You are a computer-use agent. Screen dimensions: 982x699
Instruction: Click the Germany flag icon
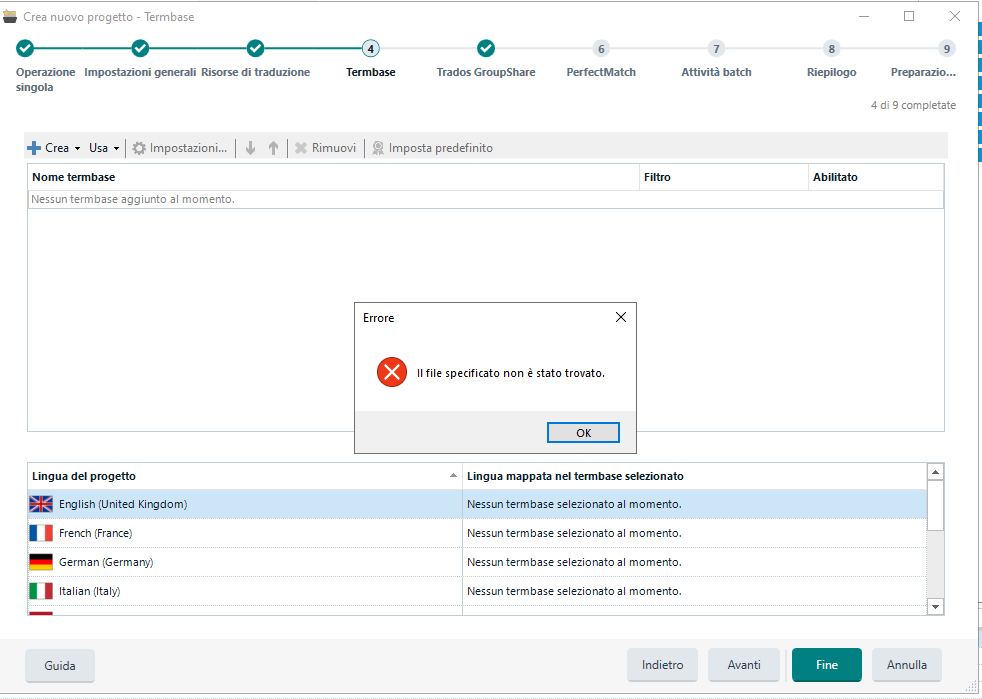41,562
